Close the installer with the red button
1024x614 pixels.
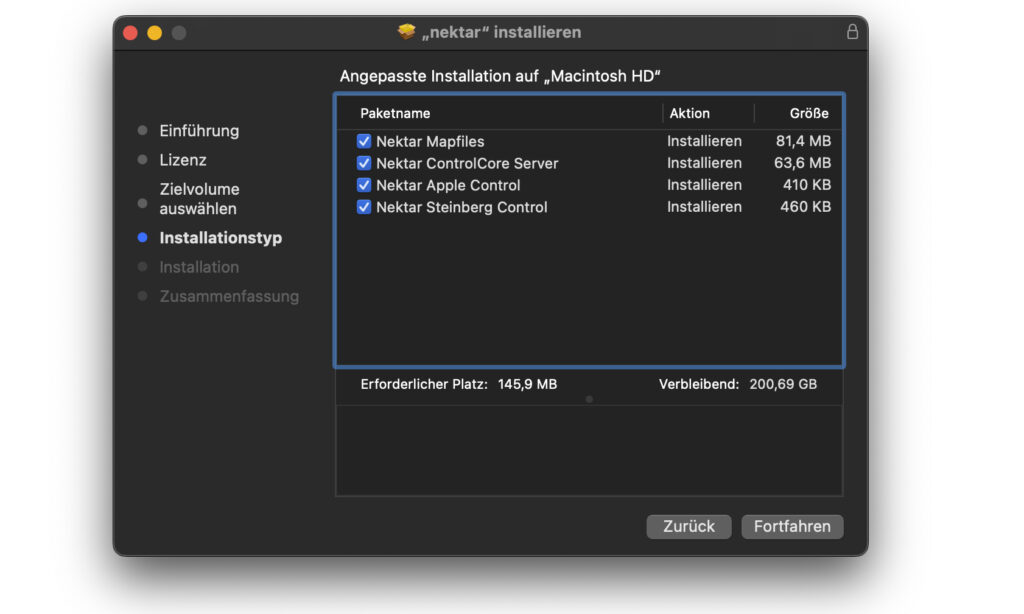pyautogui.click(x=131, y=33)
